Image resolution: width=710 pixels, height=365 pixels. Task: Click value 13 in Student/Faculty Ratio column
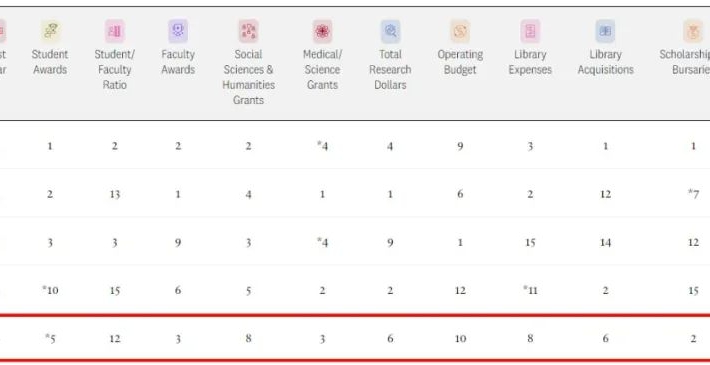click(x=115, y=194)
